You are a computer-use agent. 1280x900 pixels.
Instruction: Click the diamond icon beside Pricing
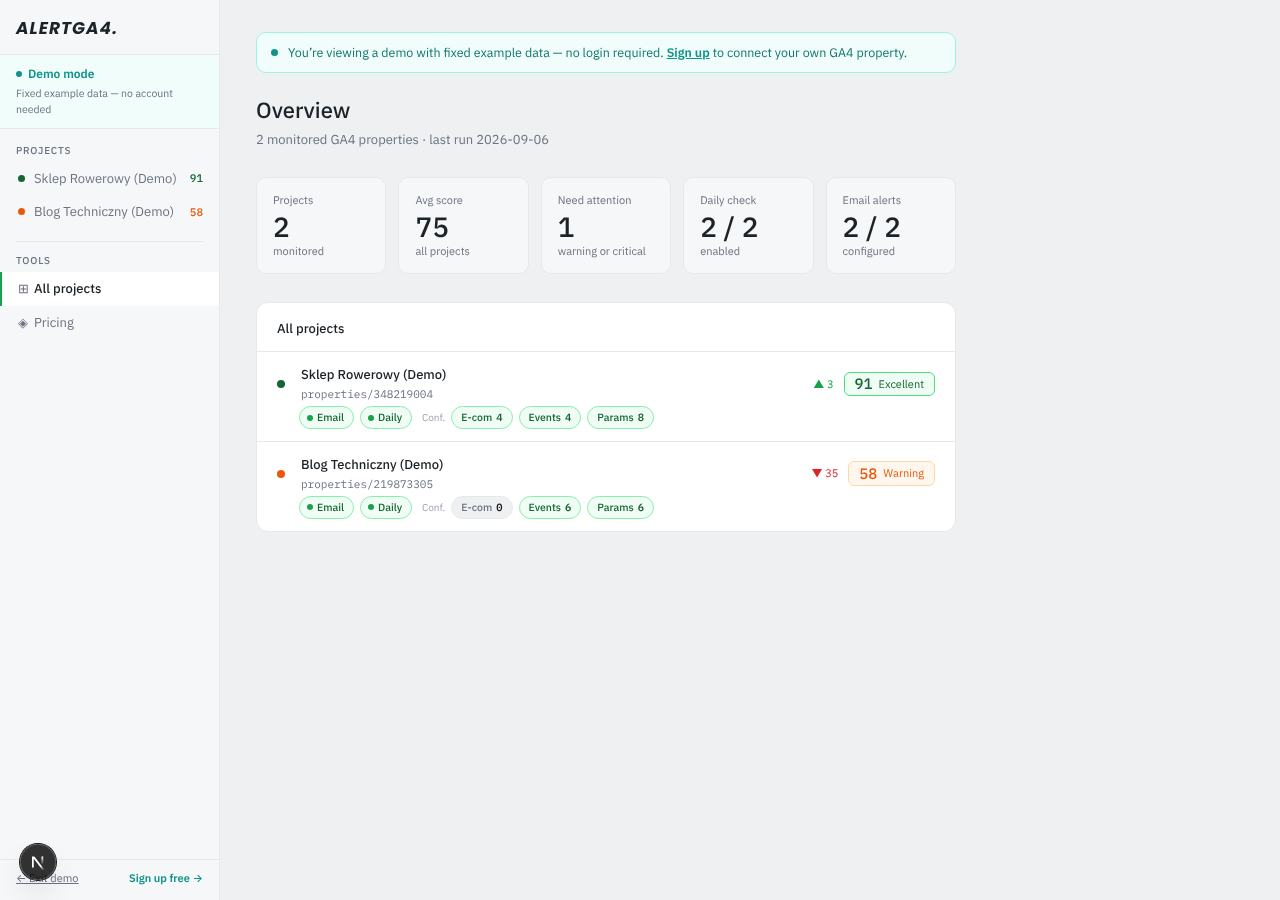23,323
